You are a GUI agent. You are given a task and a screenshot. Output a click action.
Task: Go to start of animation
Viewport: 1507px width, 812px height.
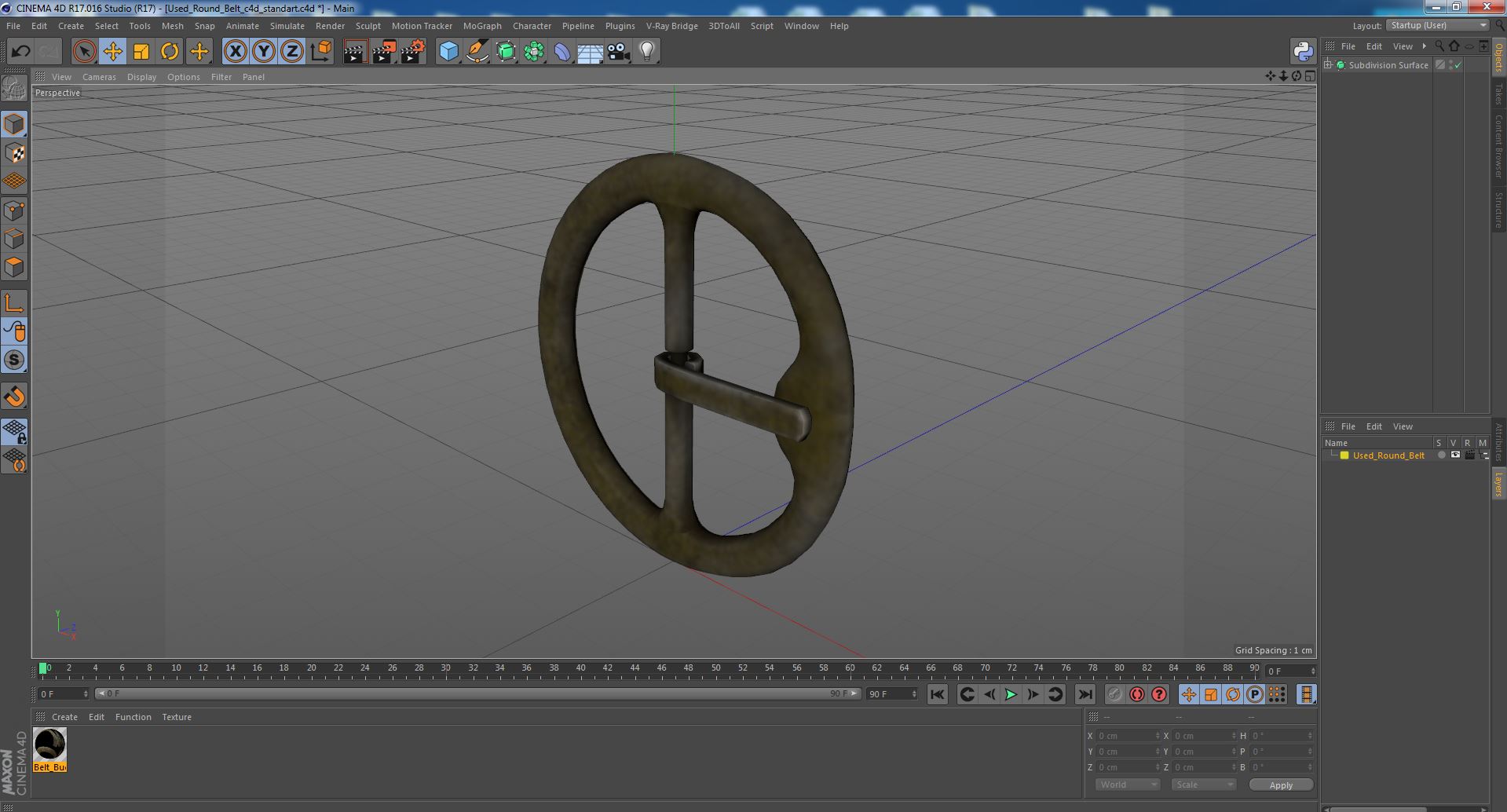pos(937,694)
